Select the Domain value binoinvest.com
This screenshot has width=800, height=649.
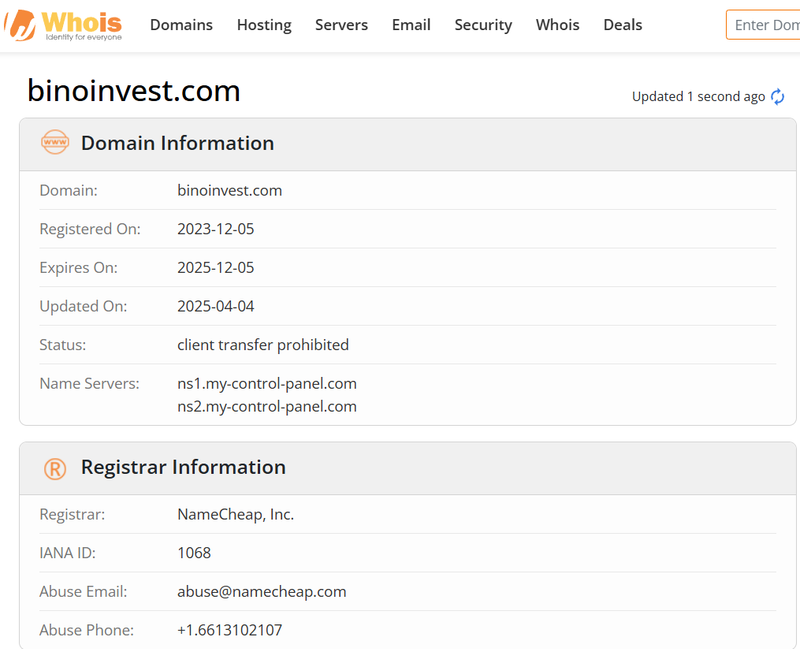pyautogui.click(x=230, y=190)
